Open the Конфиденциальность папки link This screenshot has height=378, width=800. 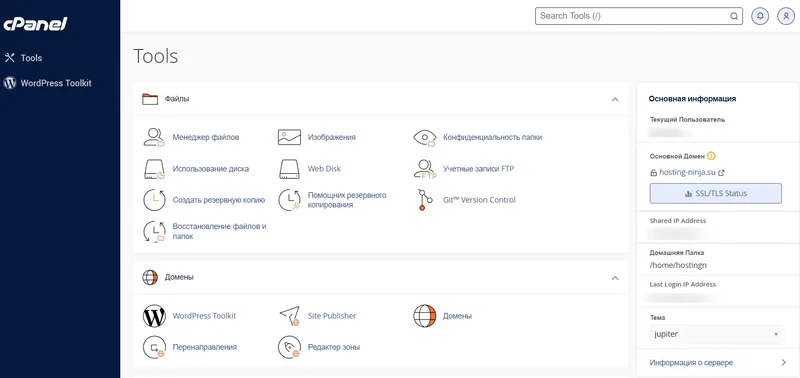pos(492,137)
